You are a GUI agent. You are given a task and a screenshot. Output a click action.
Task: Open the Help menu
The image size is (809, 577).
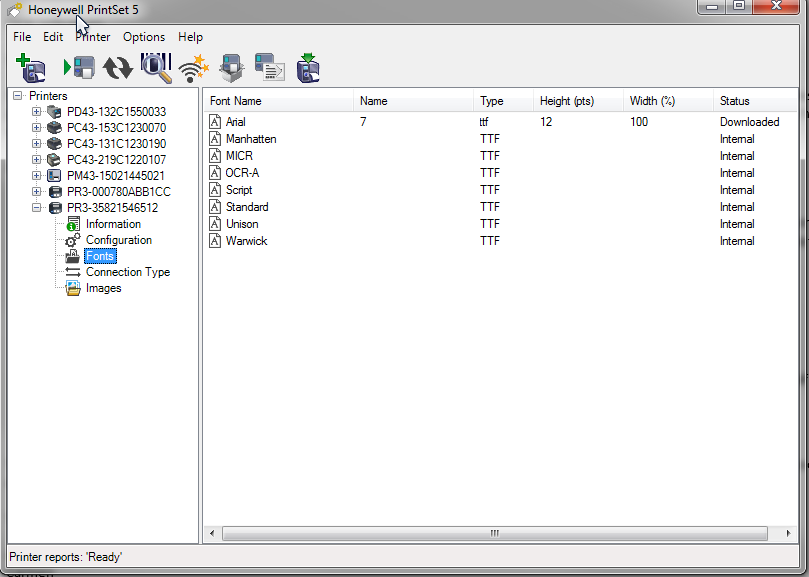click(x=190, y=37)
